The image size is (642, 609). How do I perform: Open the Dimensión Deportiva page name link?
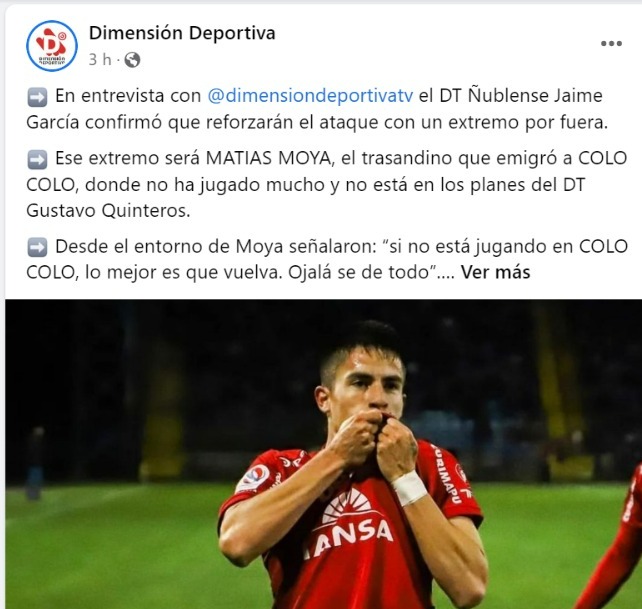[182, 33]
